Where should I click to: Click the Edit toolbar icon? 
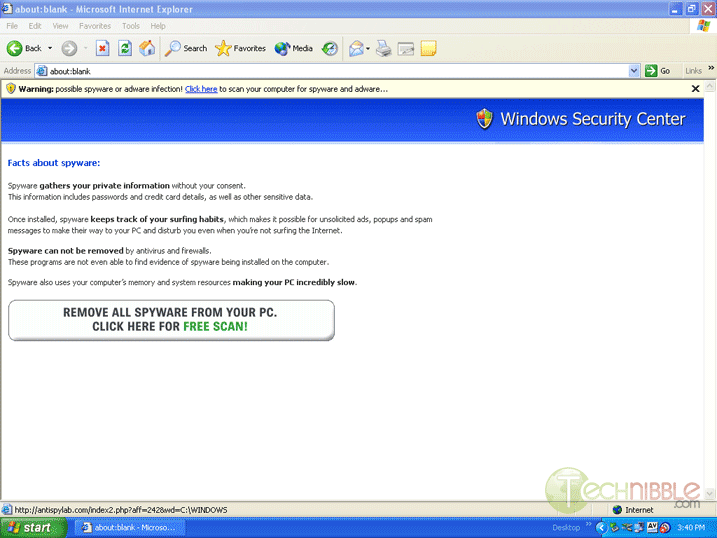(x=406, y=48)
